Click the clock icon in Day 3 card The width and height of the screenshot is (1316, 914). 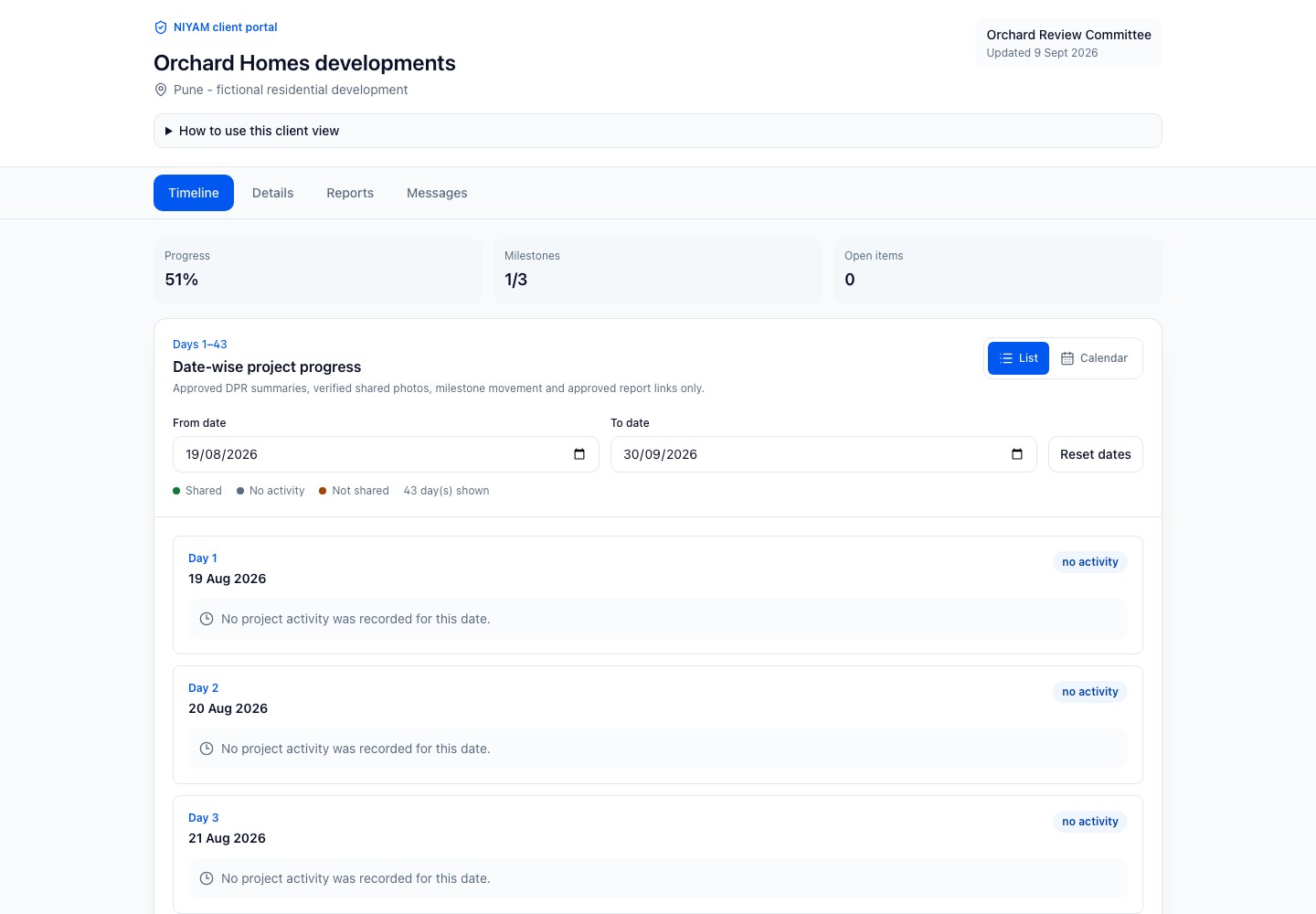[x=207, y=878]
